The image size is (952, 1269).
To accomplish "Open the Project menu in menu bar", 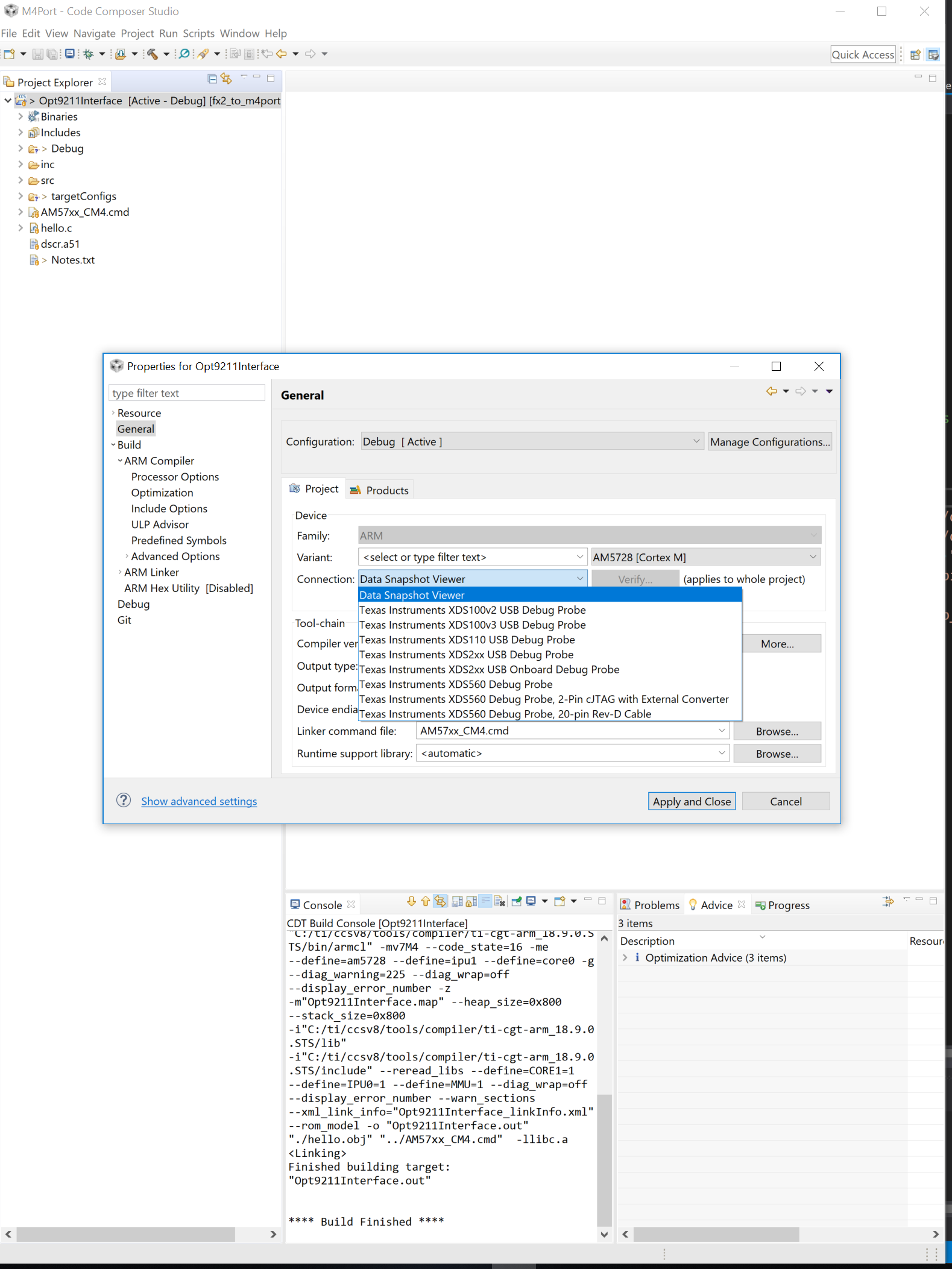I will tap(137, 33).
